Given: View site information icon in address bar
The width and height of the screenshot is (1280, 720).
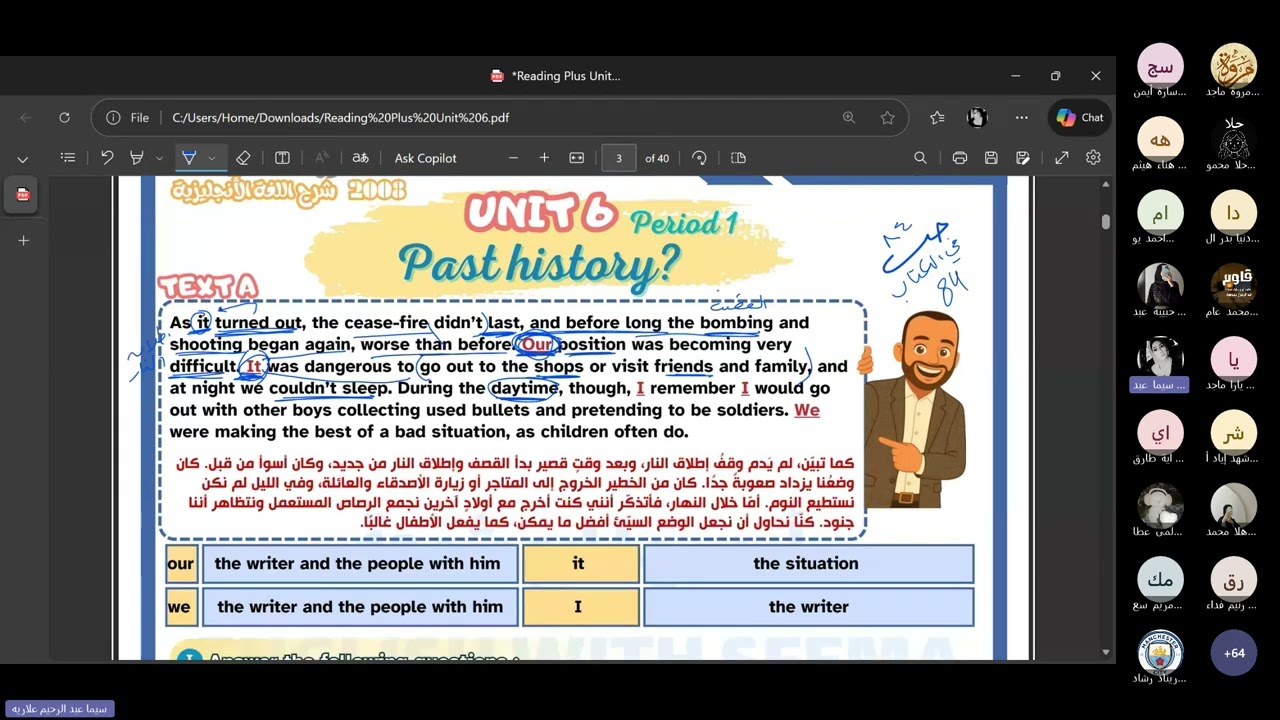Looking at the screenshot, I should pos(113,117).
